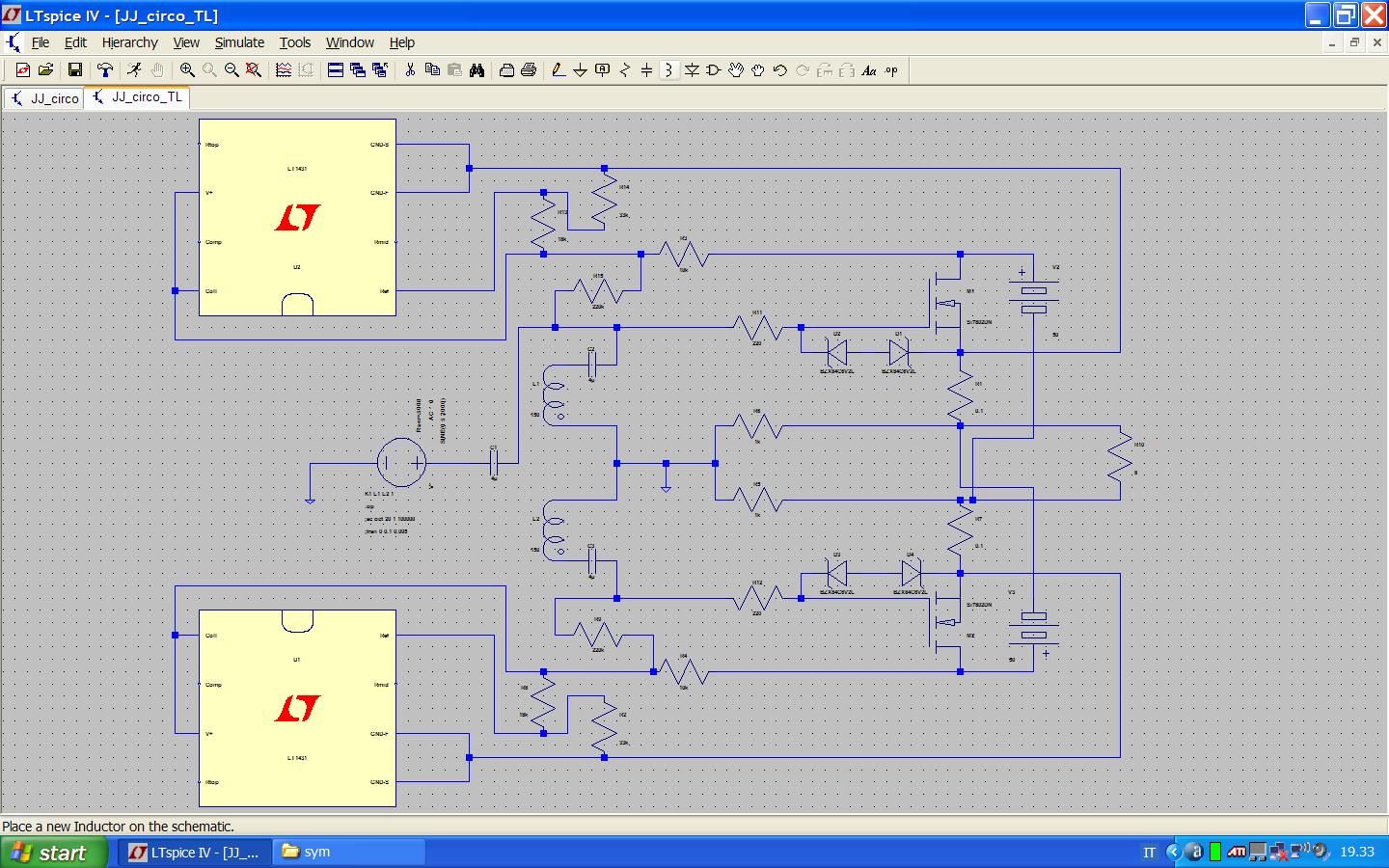Create a new schematic from the toolbar
The width and height of the screenshot is (1389, 868).
click(23, 70)
